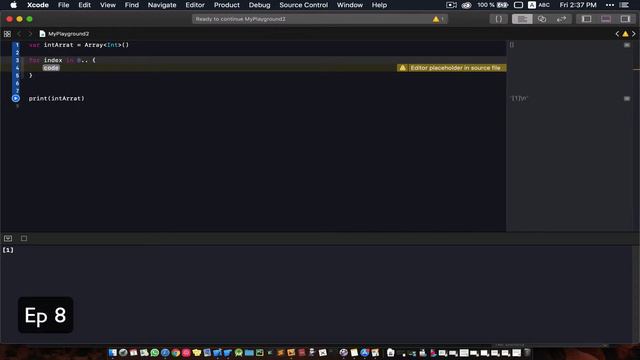Image resolution: width=640 pixels, height=360 pixels.
Task: Click the [1] console output text
Action: (x=8, y=250)
